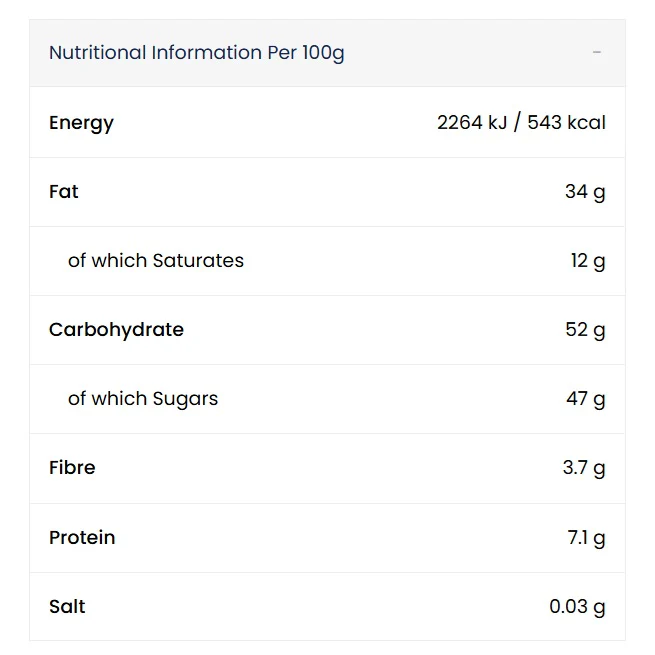The width and height of the screenshot is (655, 655).
Task: Select the Energy row label
Action: 81,123
